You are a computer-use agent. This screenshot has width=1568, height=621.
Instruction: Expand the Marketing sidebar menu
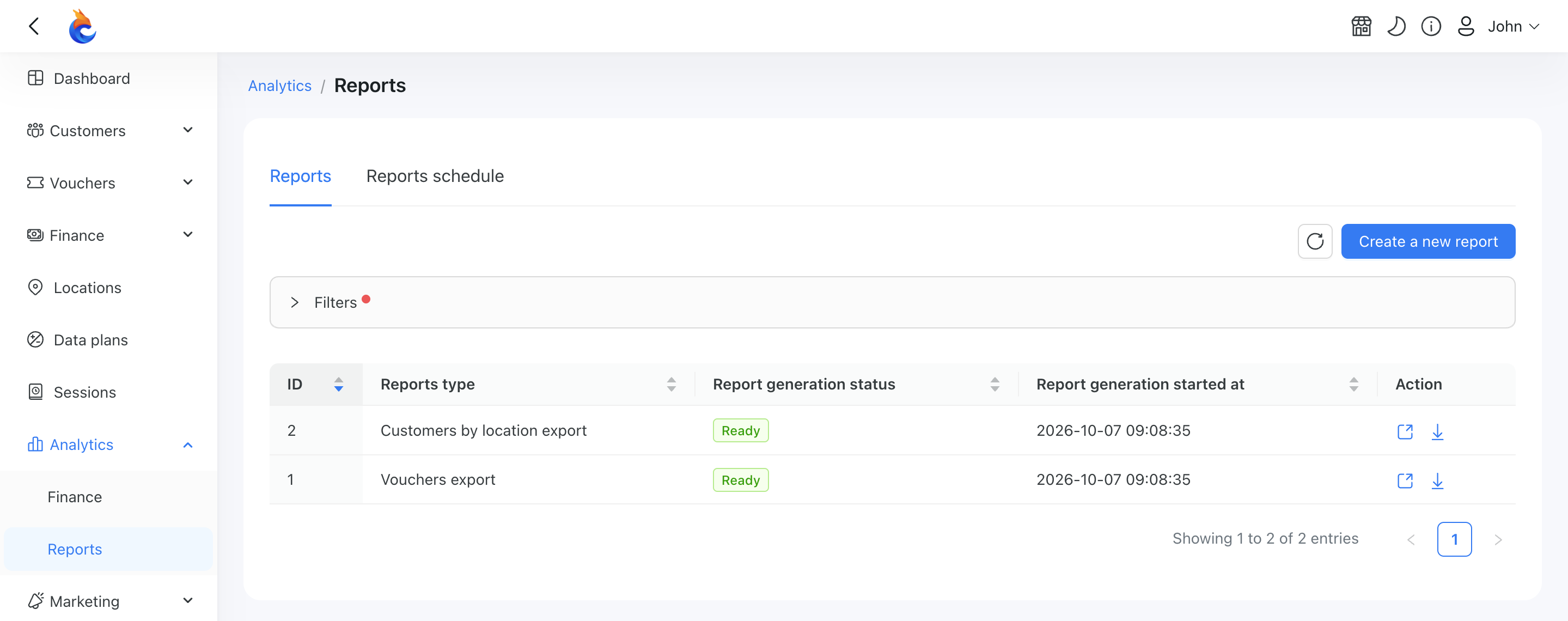[x=108, y=601]
